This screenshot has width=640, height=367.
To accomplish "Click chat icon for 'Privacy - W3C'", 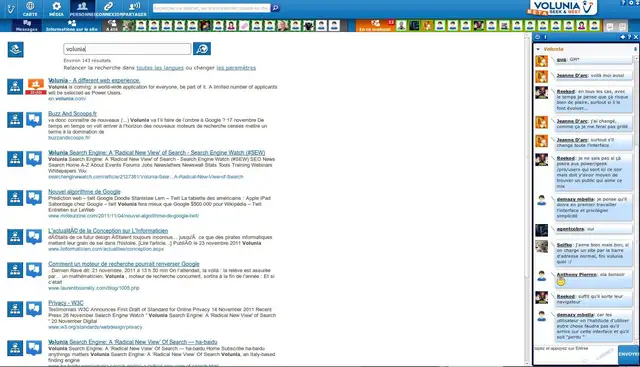I will (34, 309).
